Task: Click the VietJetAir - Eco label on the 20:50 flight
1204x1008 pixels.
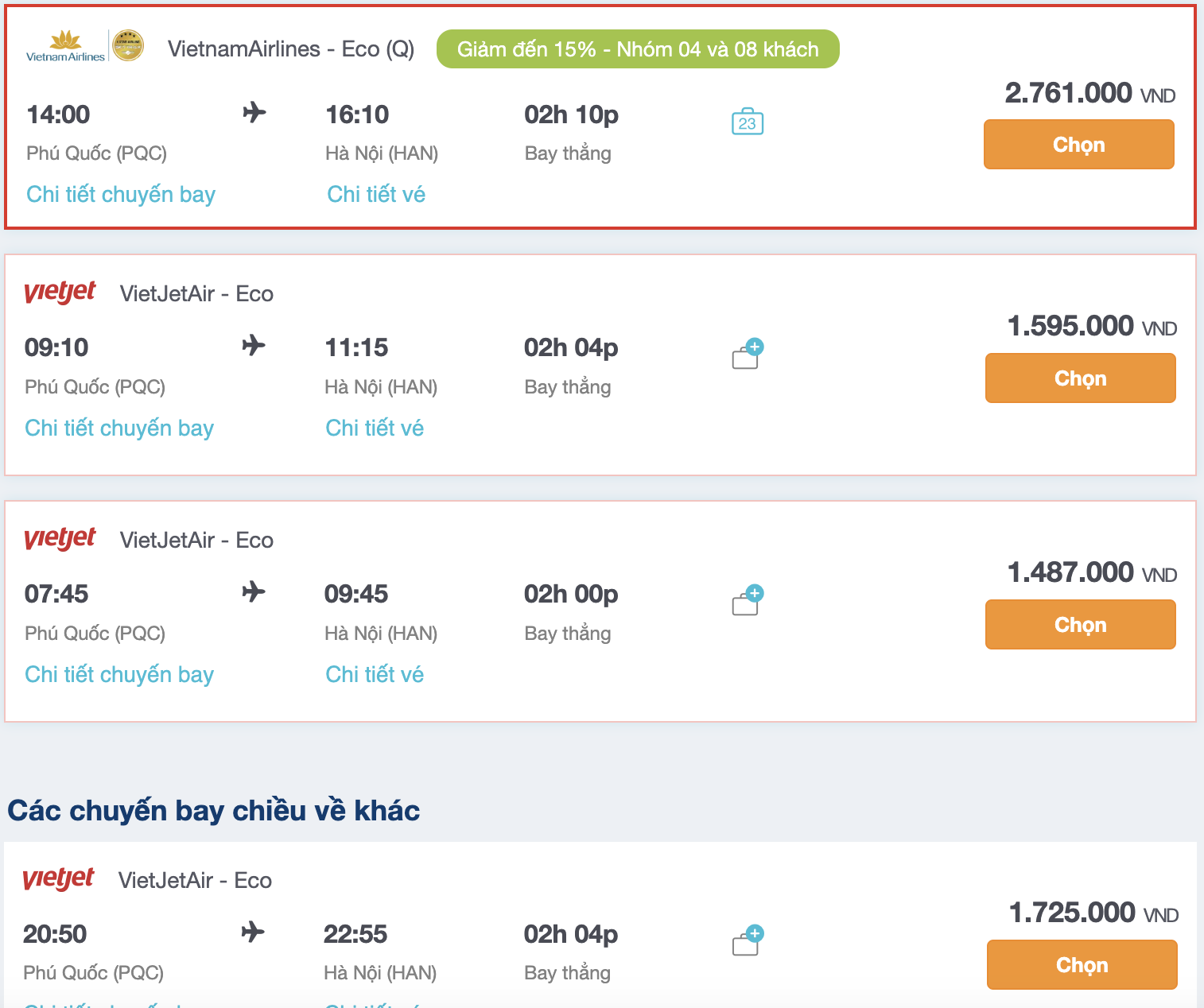Action: (195, 880)
